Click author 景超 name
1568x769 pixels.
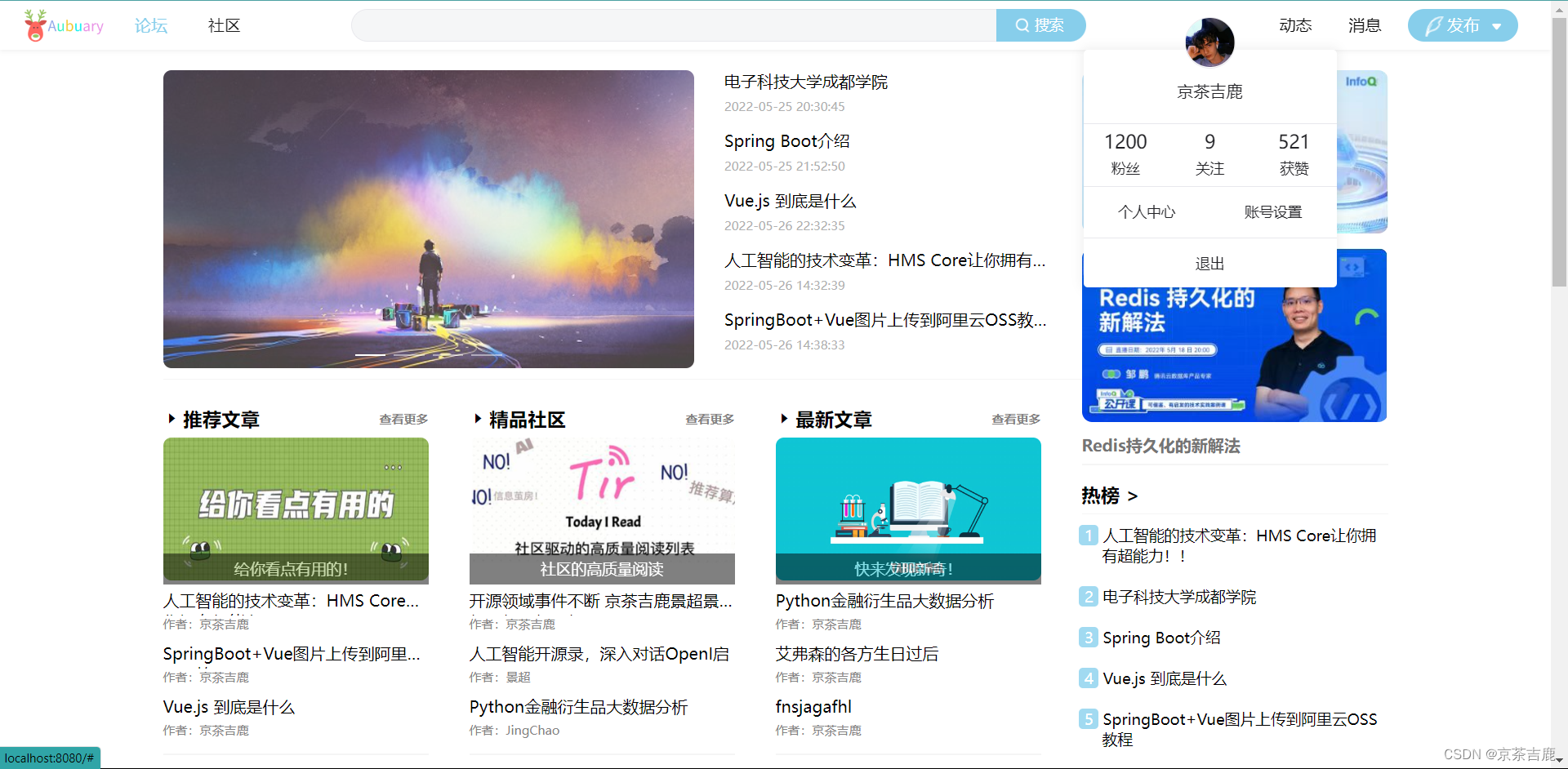(x=519, y=678)
